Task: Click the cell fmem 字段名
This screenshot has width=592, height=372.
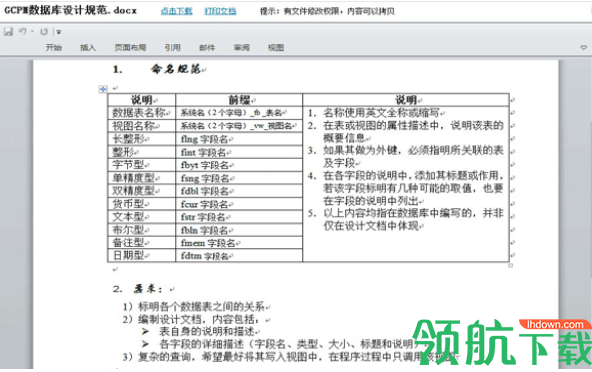Action: pyautogui.click(x=239, y=243)
